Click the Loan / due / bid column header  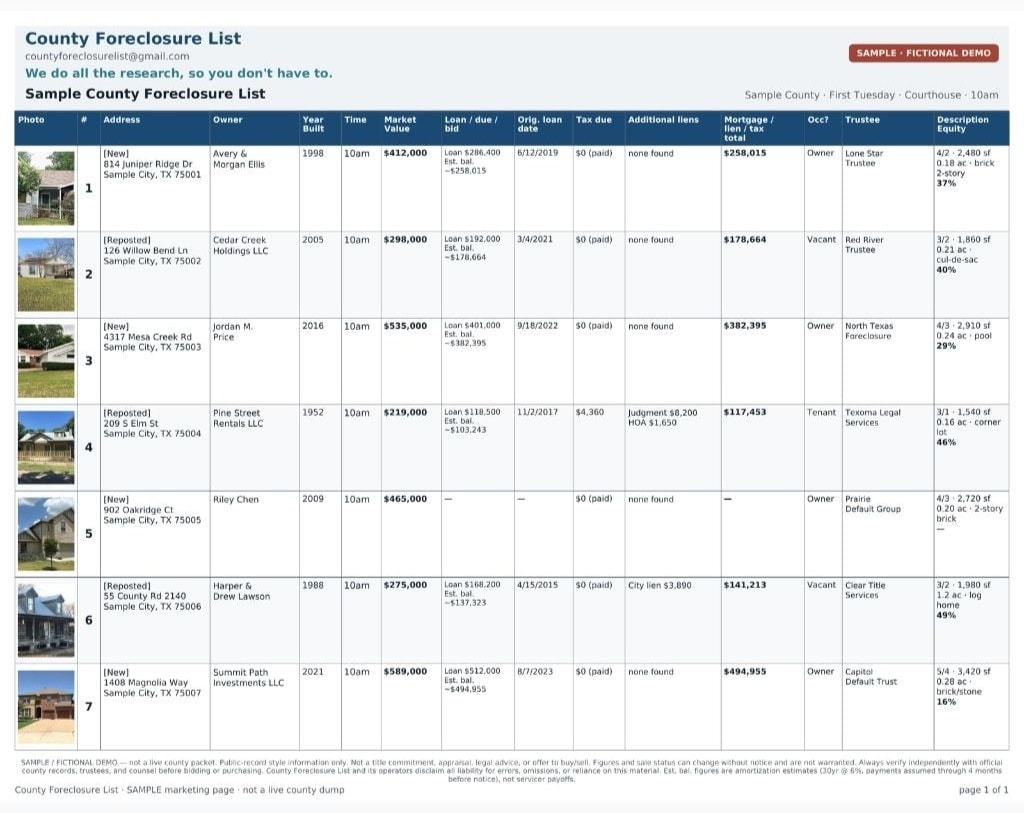471,124
